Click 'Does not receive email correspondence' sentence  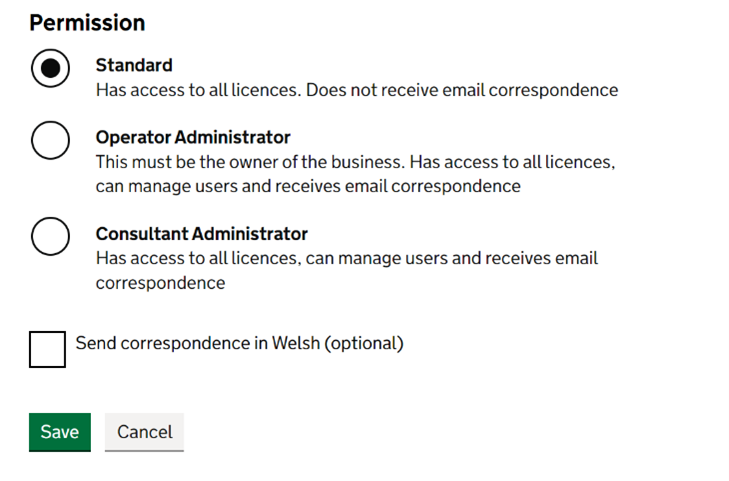click(462, 90)
